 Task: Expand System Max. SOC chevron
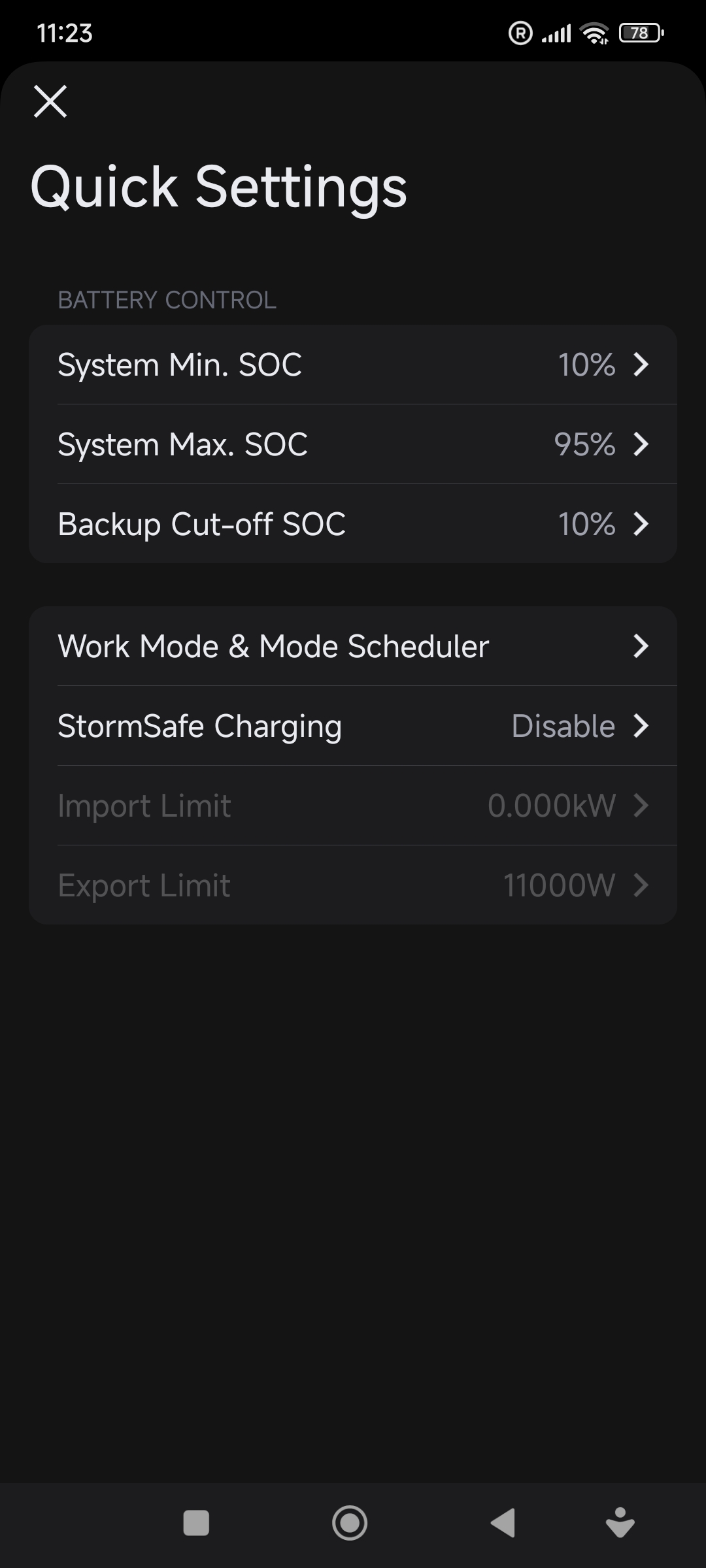point(641,444)
